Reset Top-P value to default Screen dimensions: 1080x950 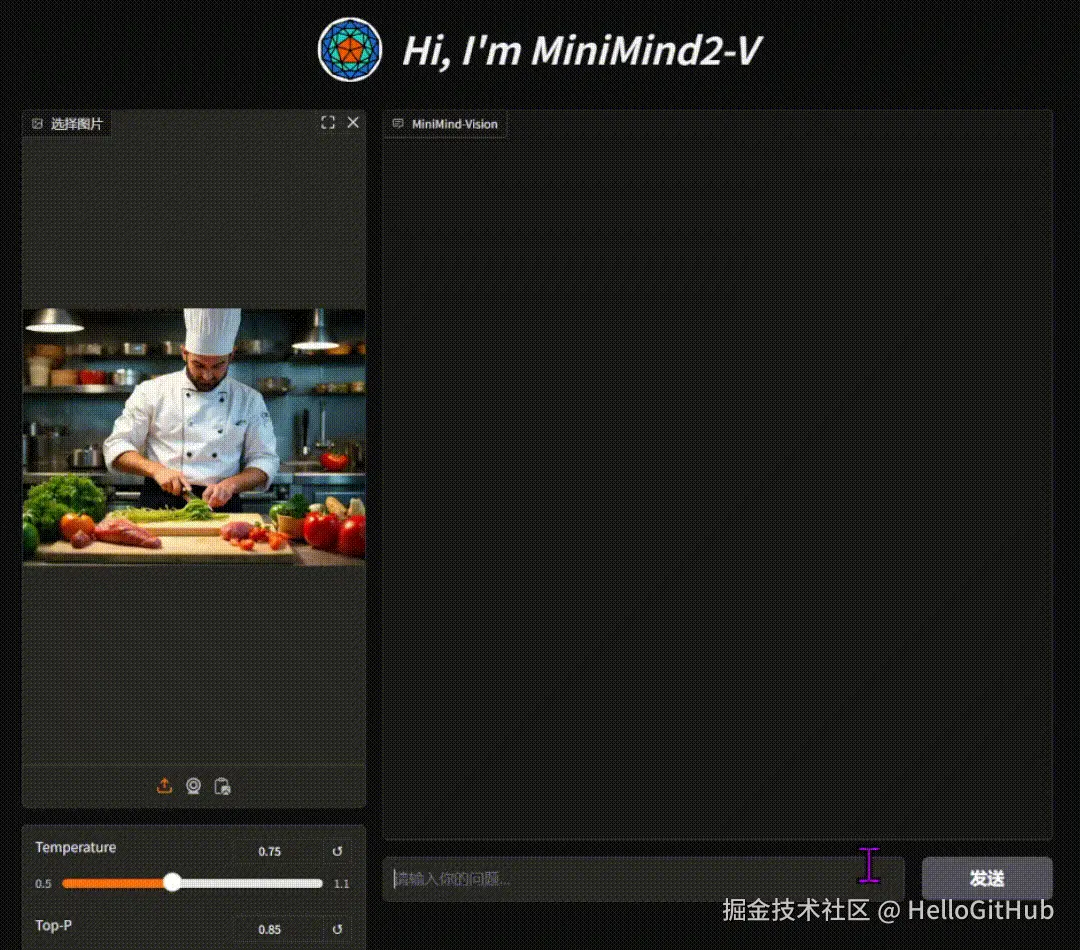pyautogui.click(x=338, y=929)
